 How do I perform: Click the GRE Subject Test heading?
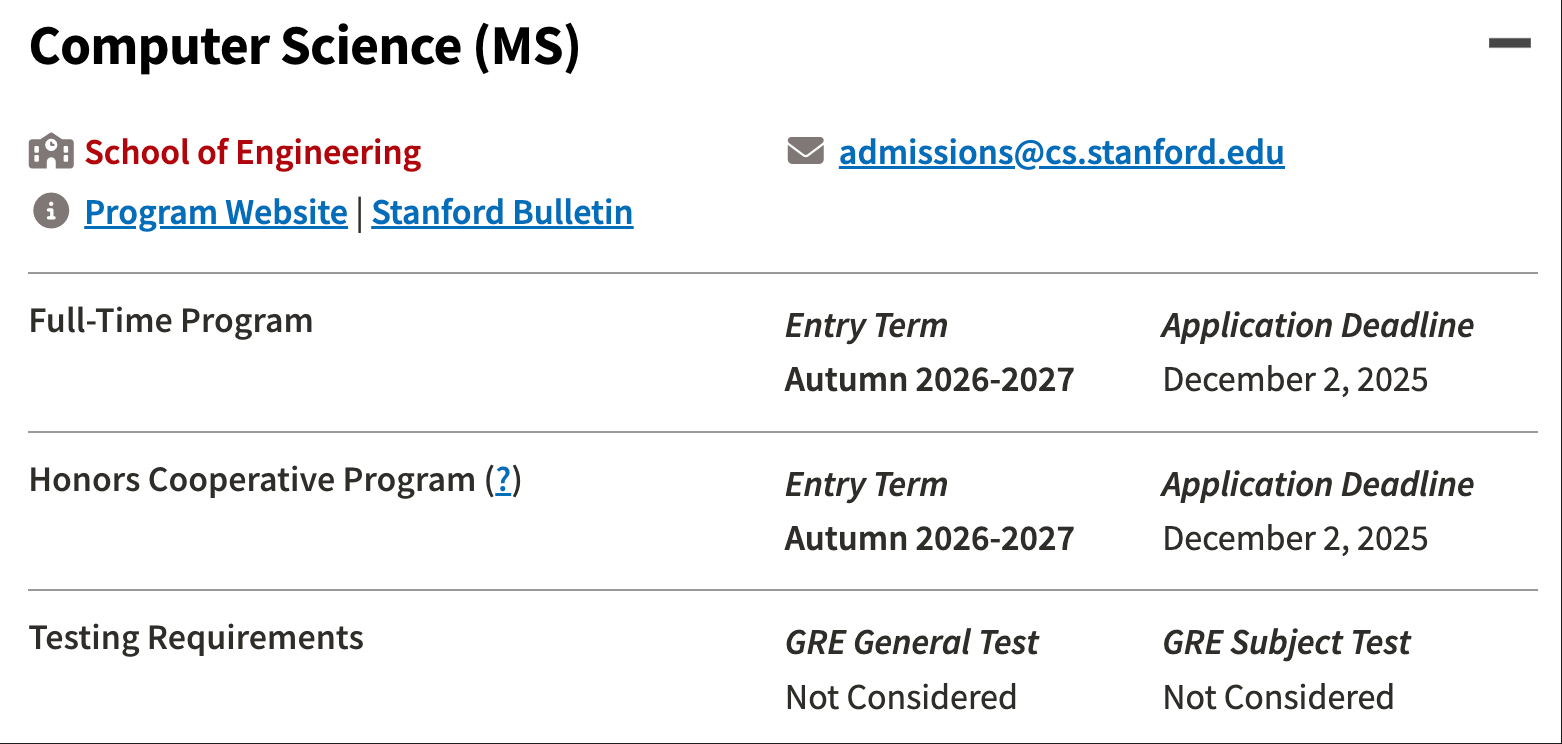coord(1286,643)
